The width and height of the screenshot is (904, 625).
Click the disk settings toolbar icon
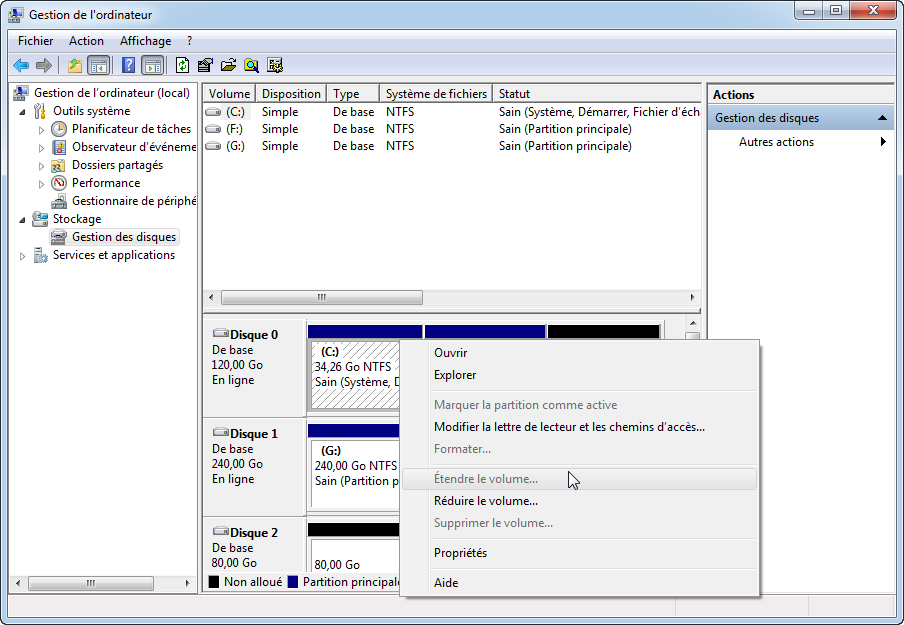[275, 65]
